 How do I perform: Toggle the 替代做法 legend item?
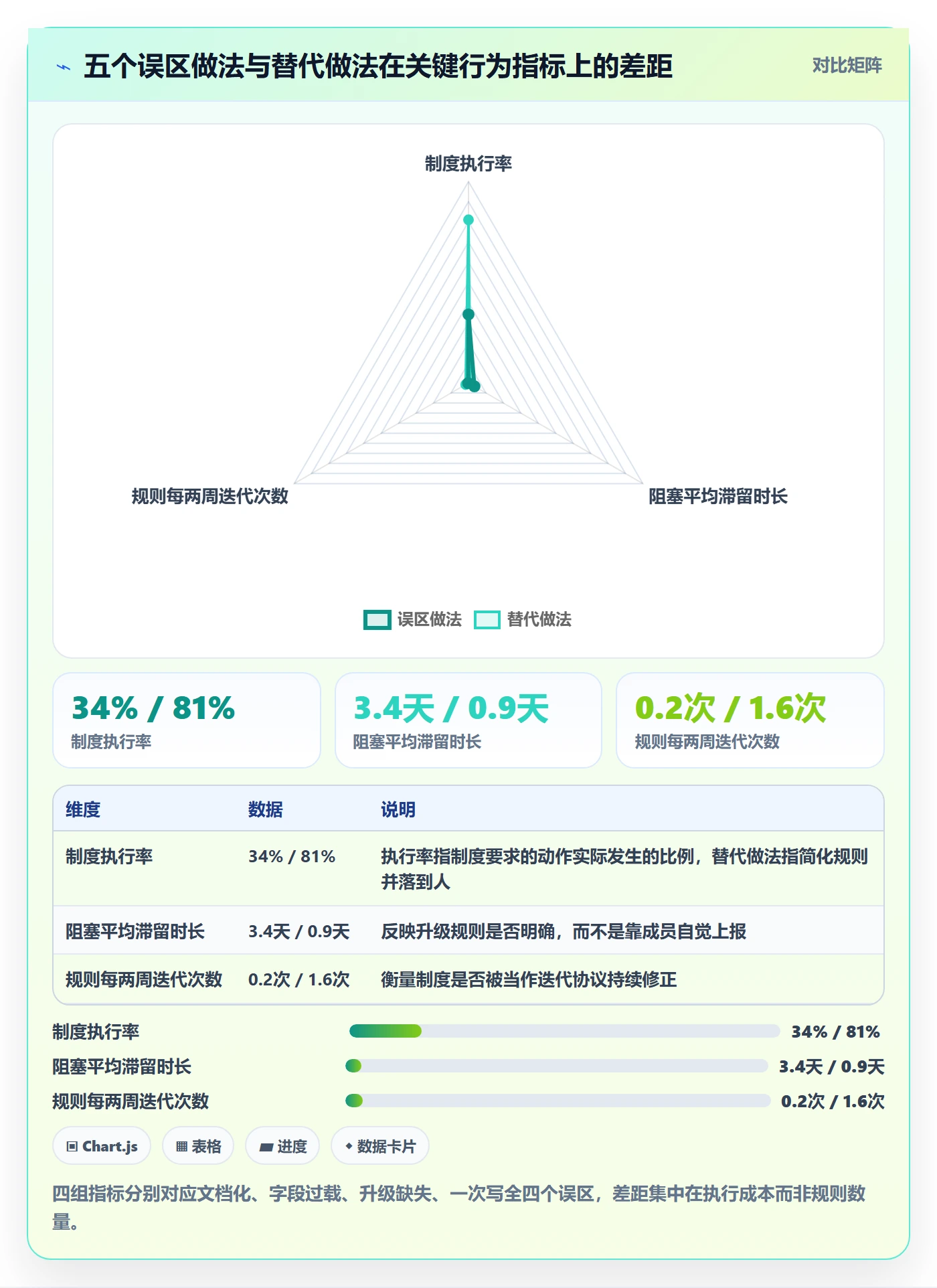click(523, 619)
